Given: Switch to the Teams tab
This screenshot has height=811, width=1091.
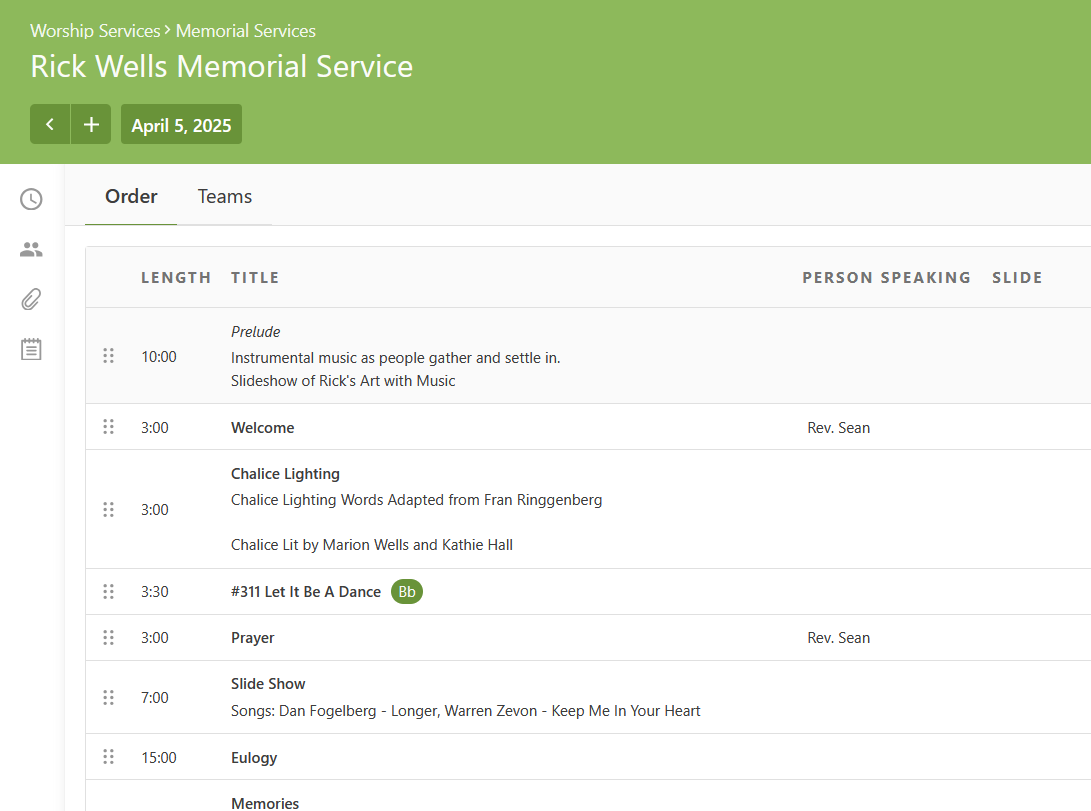Looking at the screenshot, I should 225,197.
